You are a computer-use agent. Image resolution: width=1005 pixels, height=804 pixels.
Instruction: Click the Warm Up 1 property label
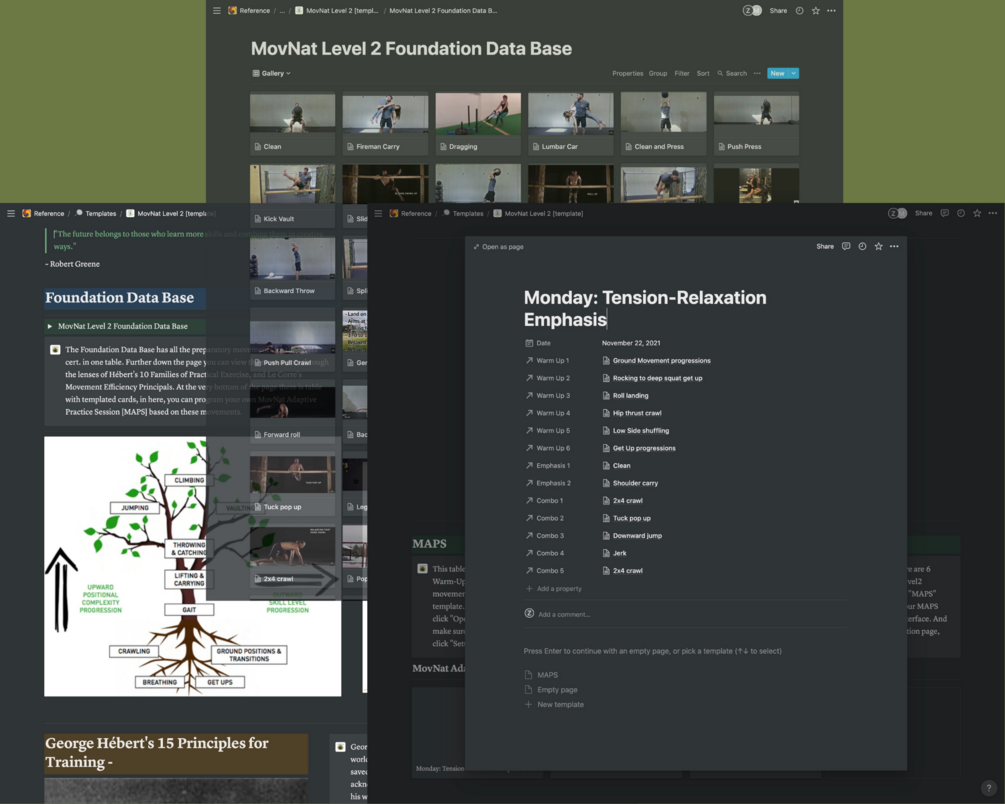coord(547,361)
